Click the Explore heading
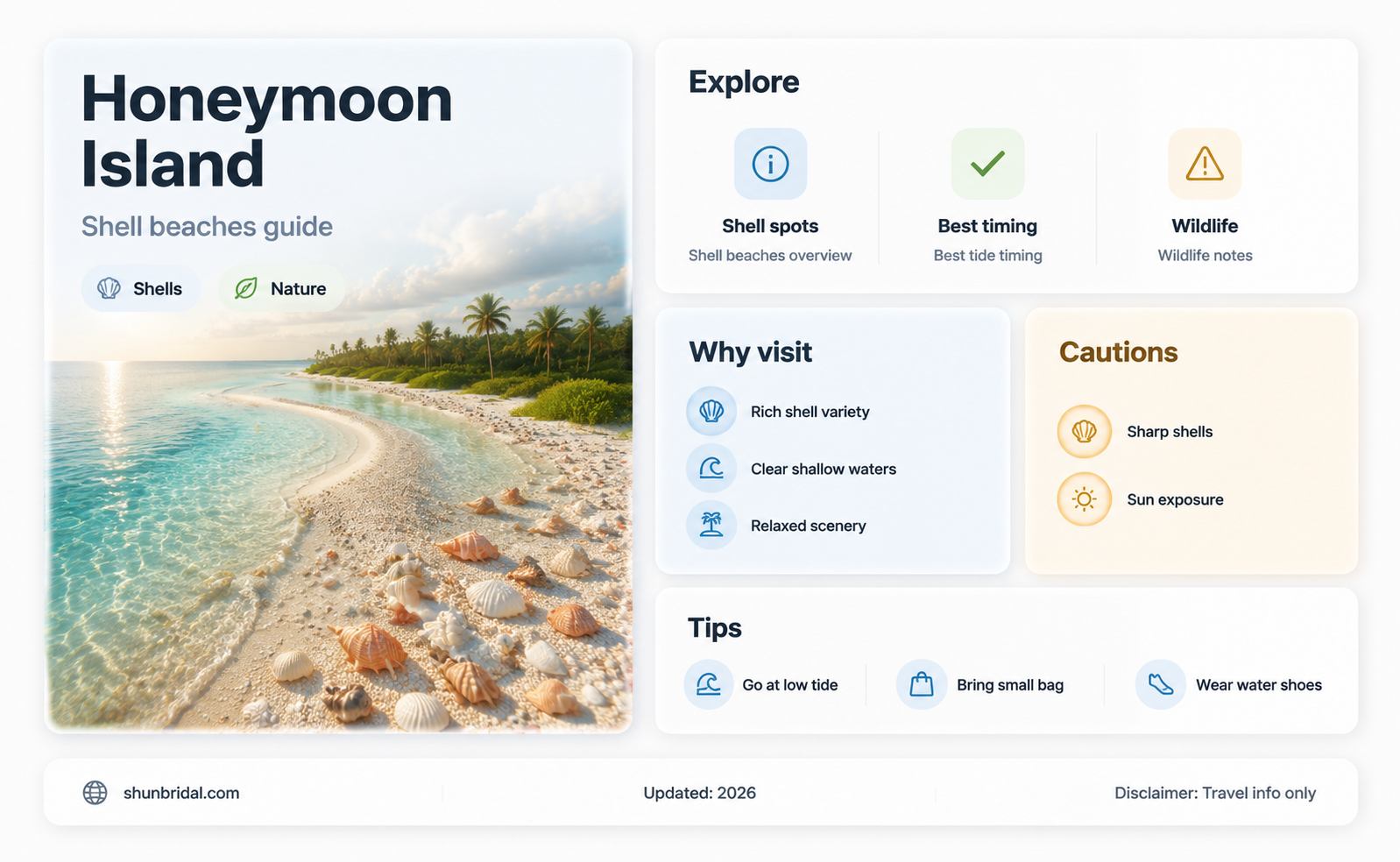The width and height of the screenshot is (1400, 862). coord(744,81)
